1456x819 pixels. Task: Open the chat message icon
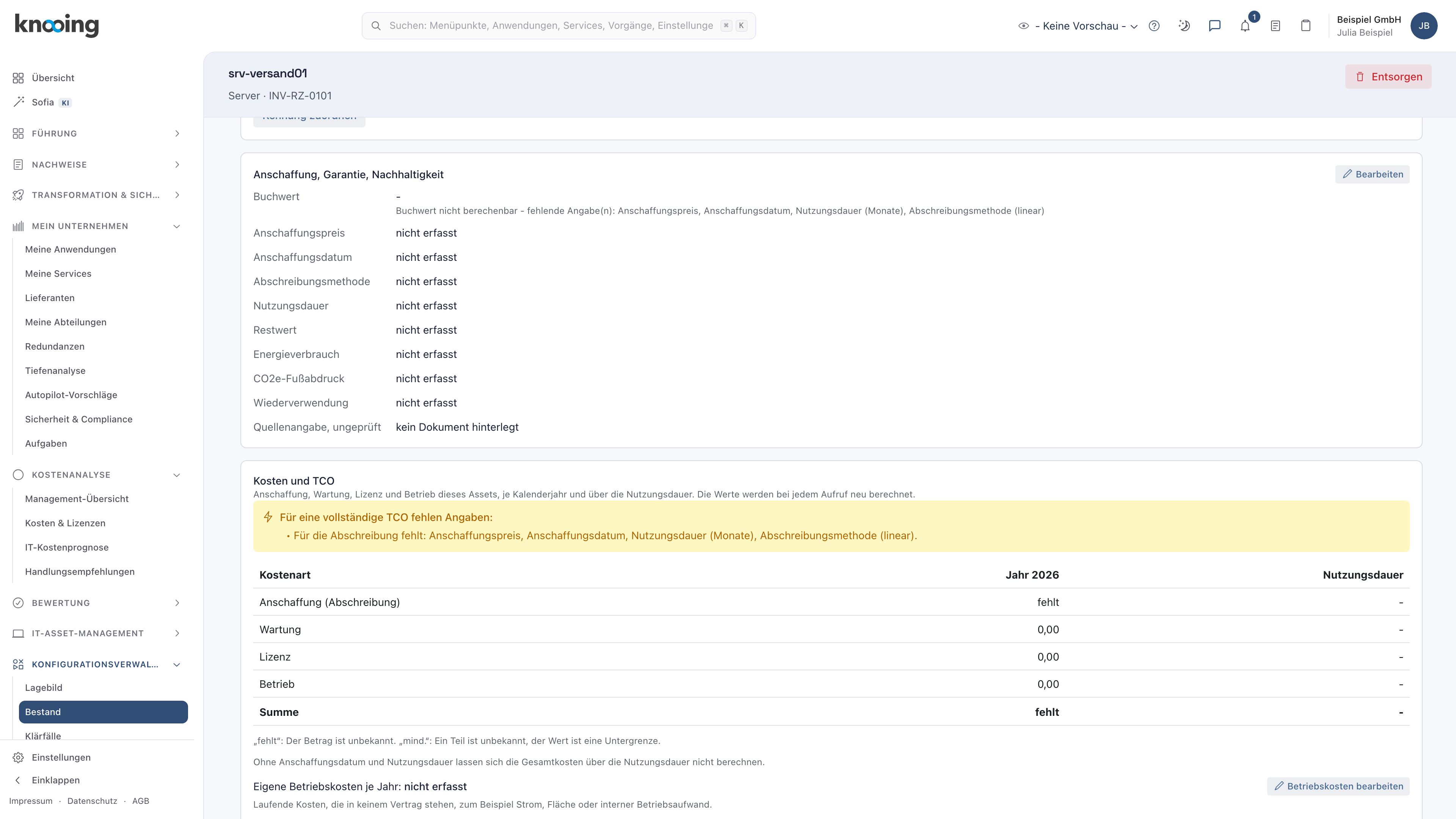1214,26
